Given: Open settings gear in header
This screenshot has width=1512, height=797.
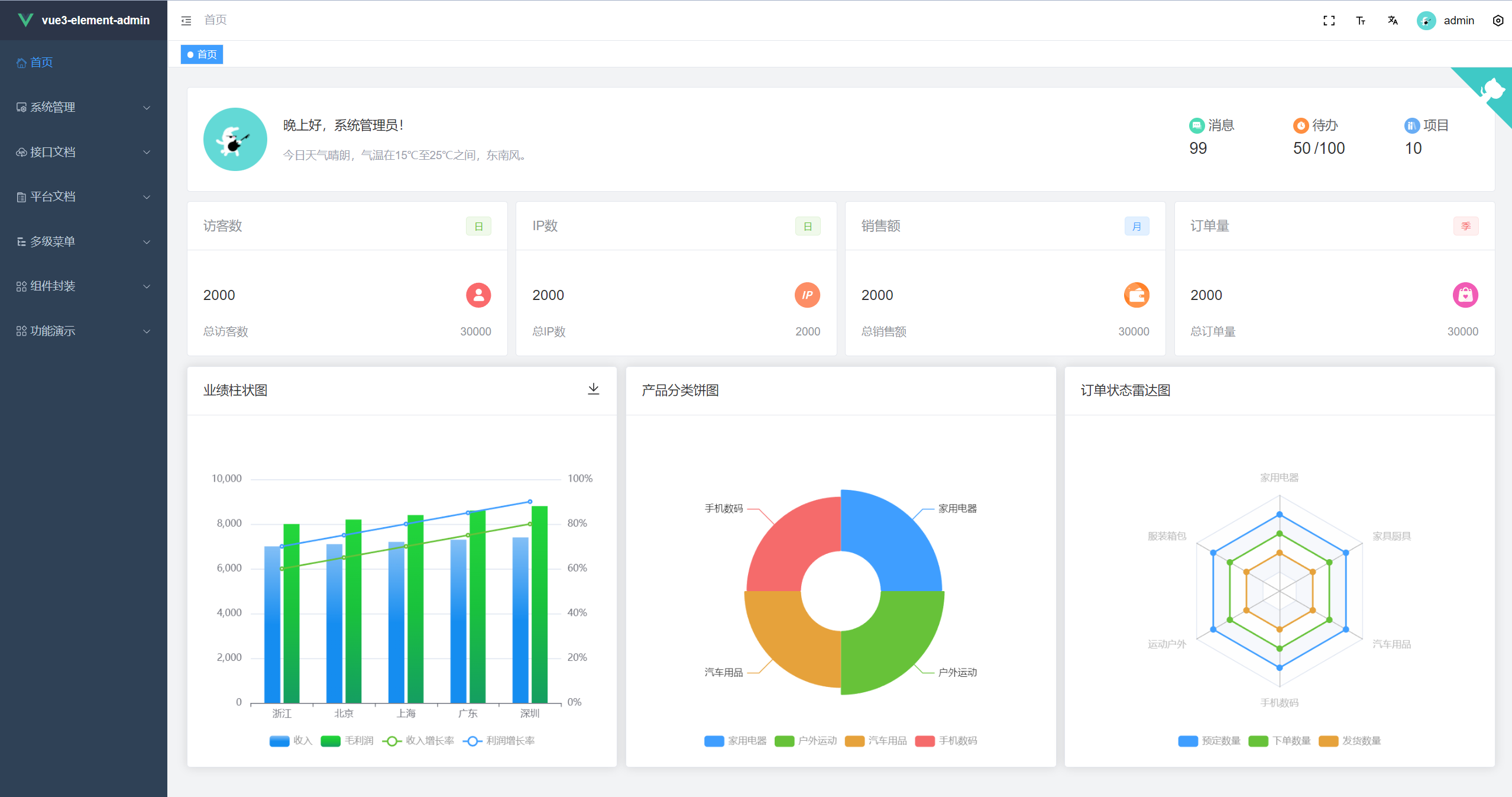Looking at the screenshot, I should 1498,21.
